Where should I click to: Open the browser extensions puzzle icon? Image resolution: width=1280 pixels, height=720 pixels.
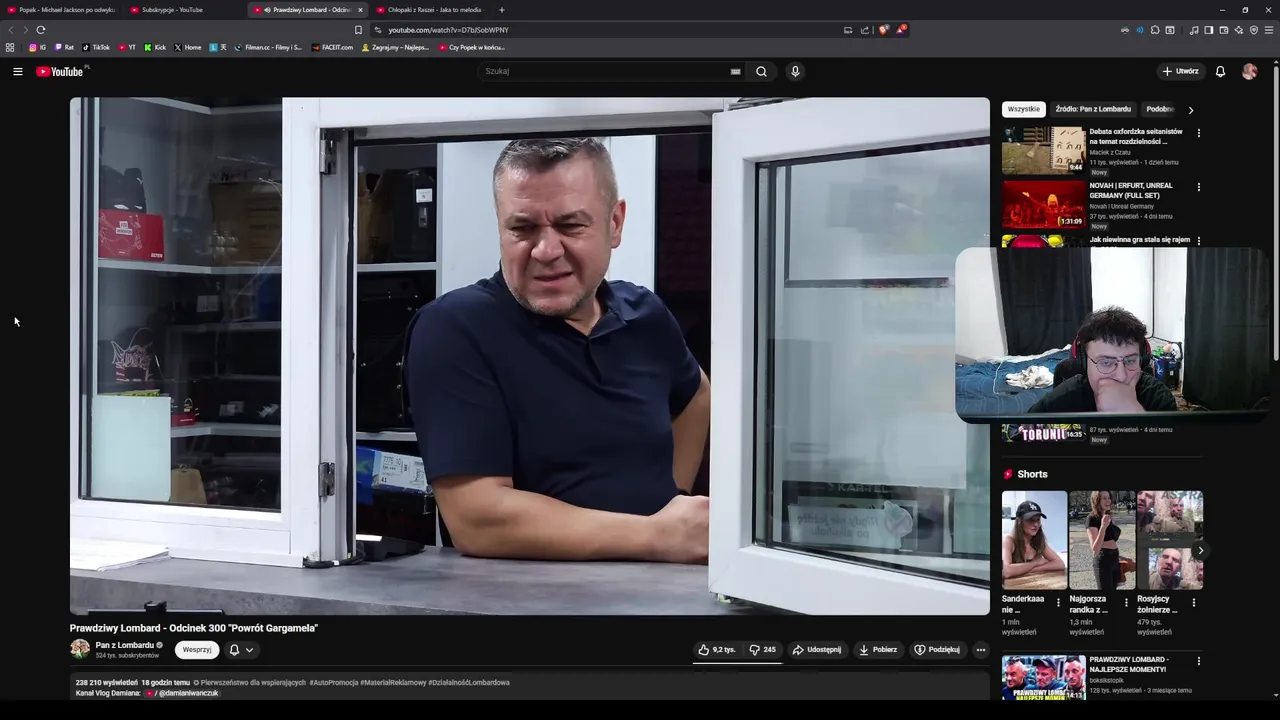(x=1155, y=30)
